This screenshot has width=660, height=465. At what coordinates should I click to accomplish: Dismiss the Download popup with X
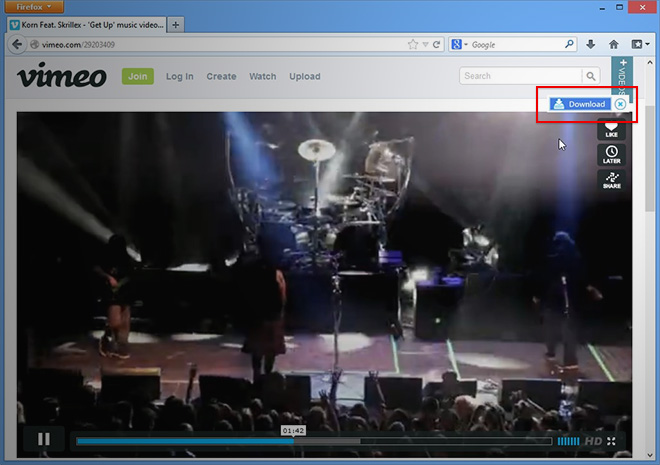tap(620, 104)
